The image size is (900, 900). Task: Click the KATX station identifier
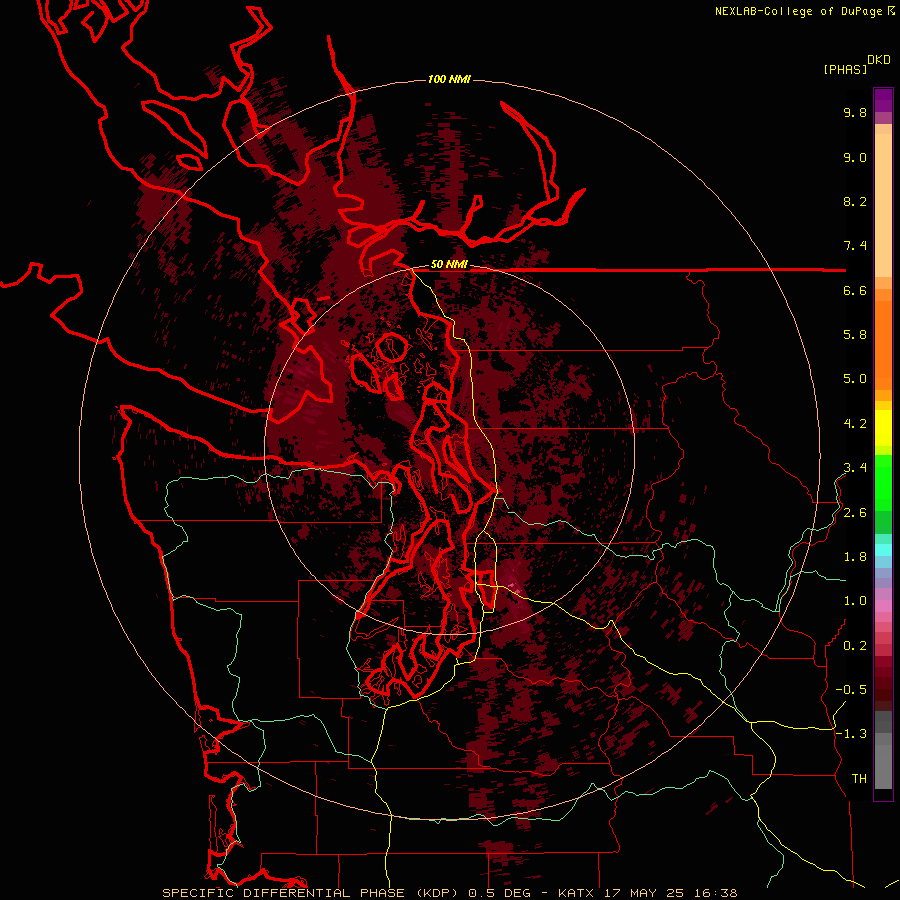(x=577, y=893)
